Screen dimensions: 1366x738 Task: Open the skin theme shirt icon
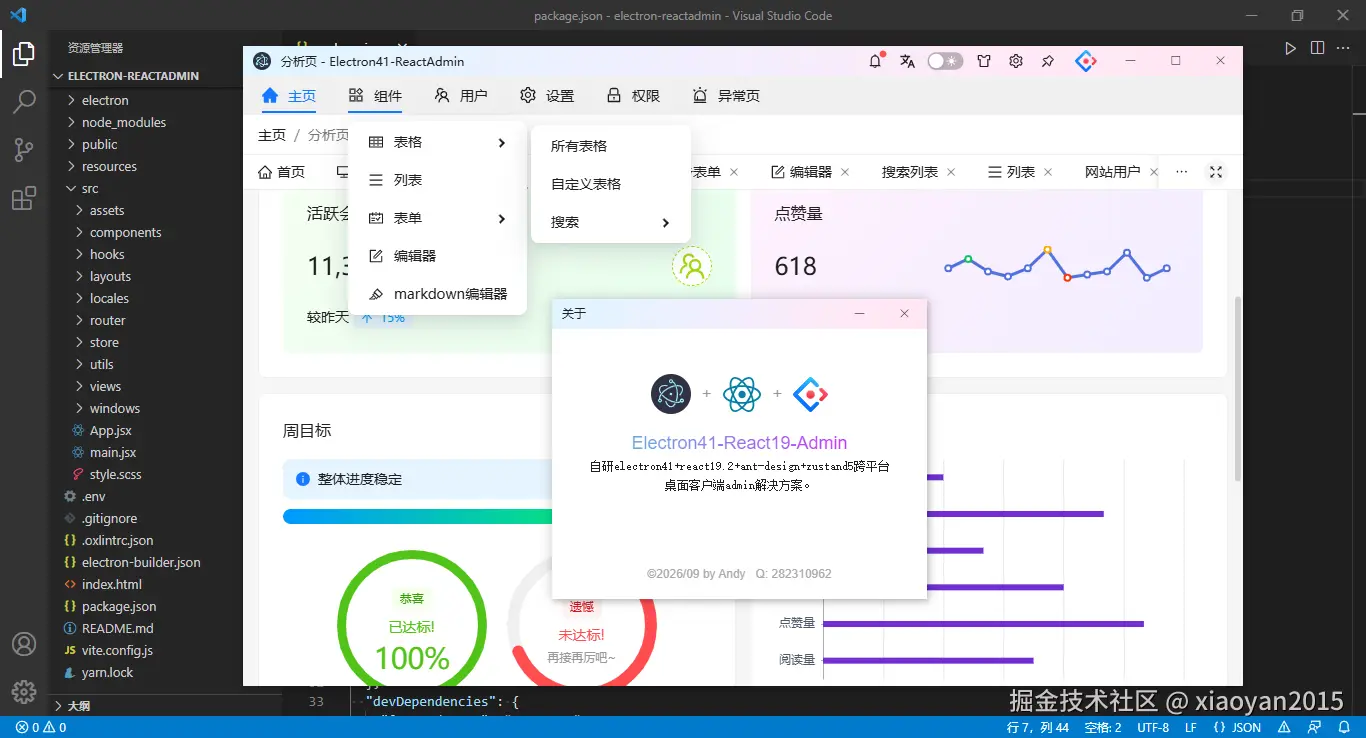tap(984, 61)
